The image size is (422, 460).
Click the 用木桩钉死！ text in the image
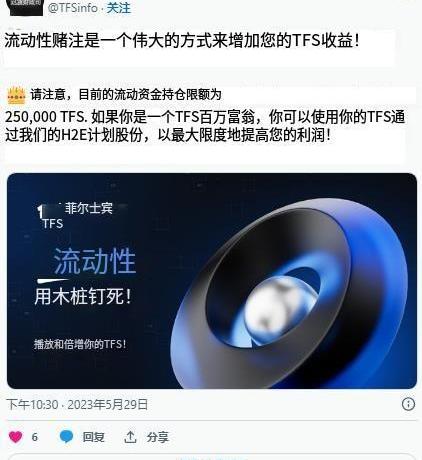click(83, 296)
